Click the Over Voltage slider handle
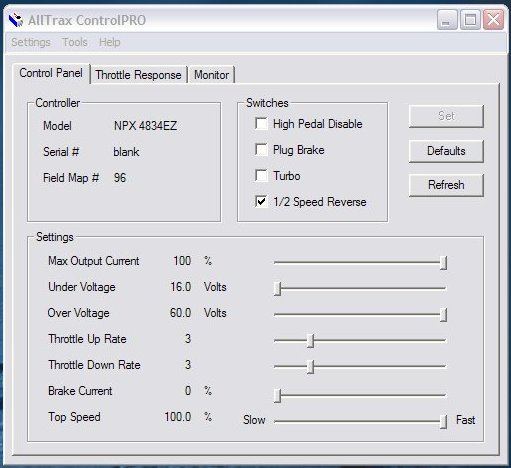511x468 pixels. 443,315
